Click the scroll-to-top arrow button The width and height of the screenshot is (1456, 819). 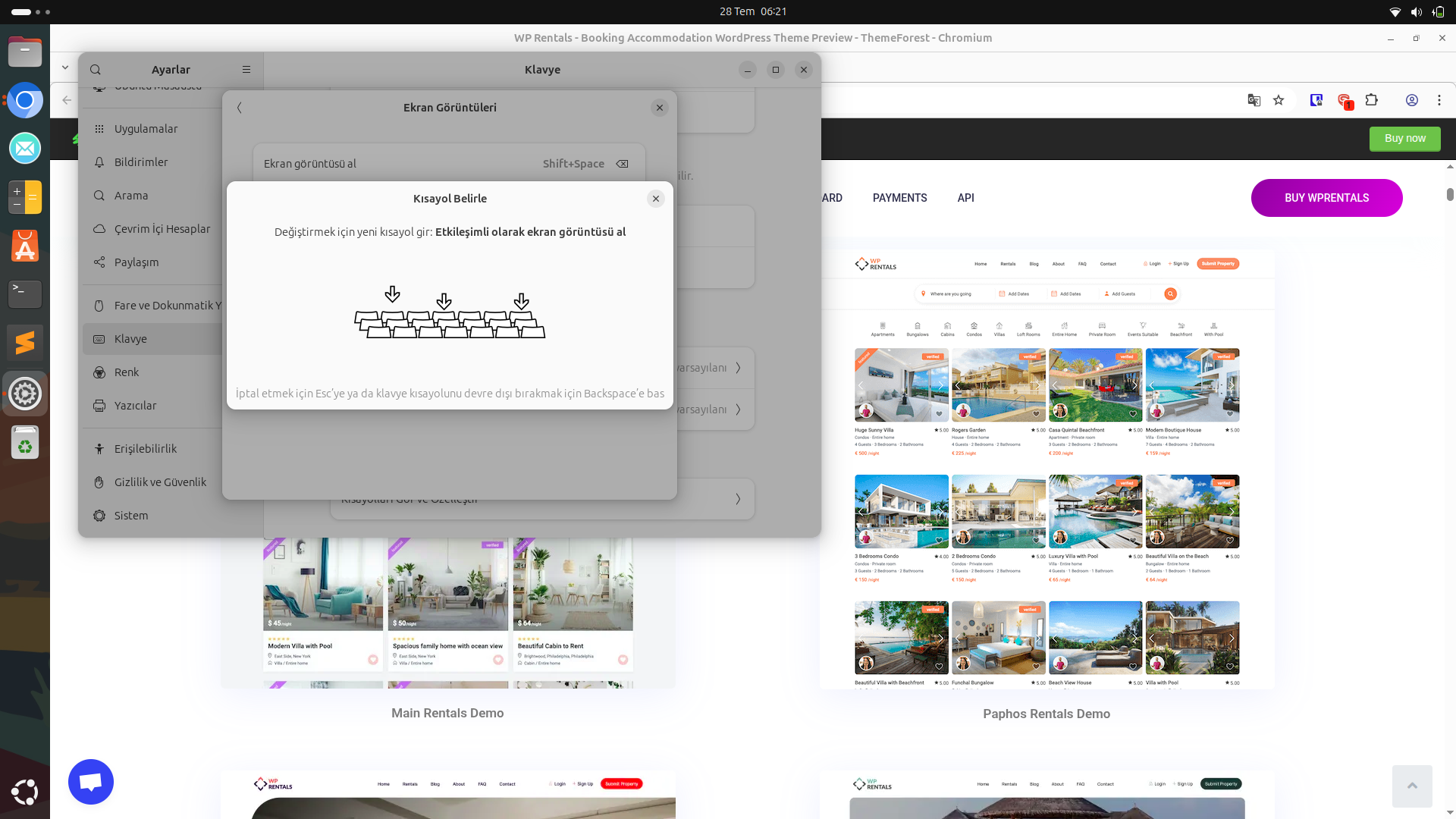pyautogui.click(x=1412, y=786)
